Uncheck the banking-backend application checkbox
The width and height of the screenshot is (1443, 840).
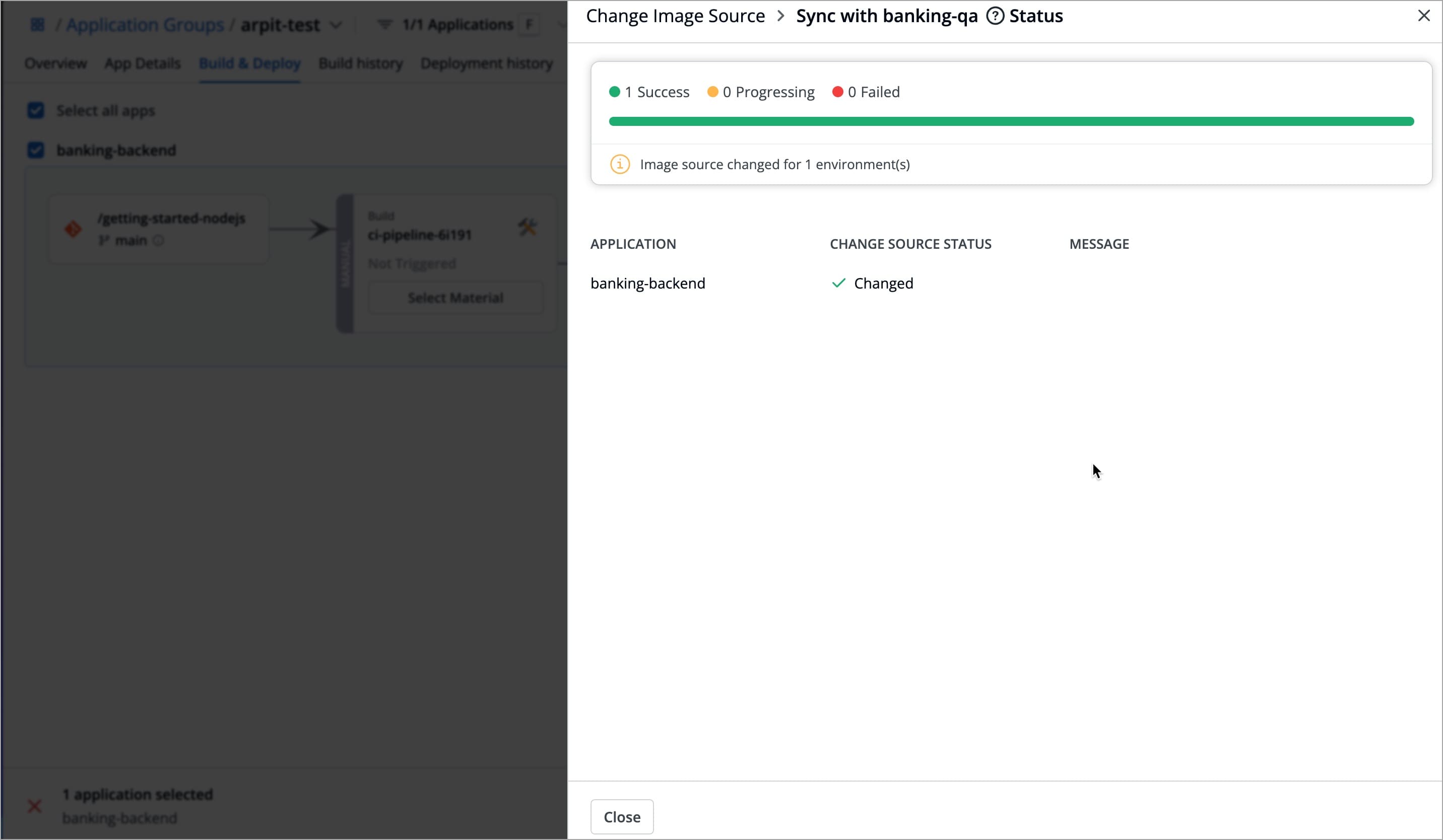click(x=35, y=150)
